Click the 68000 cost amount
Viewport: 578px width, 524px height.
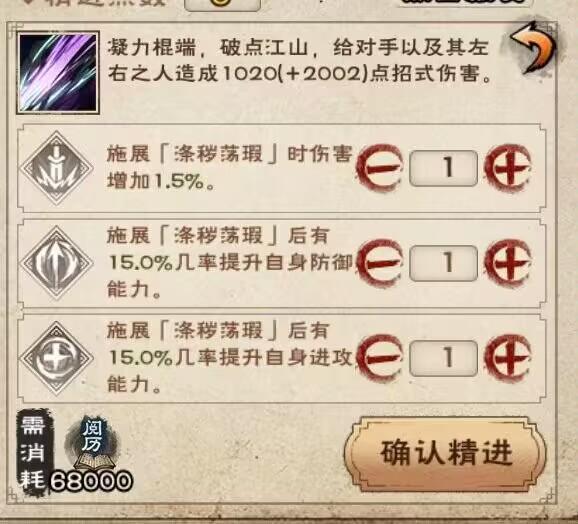click(91, 481)
